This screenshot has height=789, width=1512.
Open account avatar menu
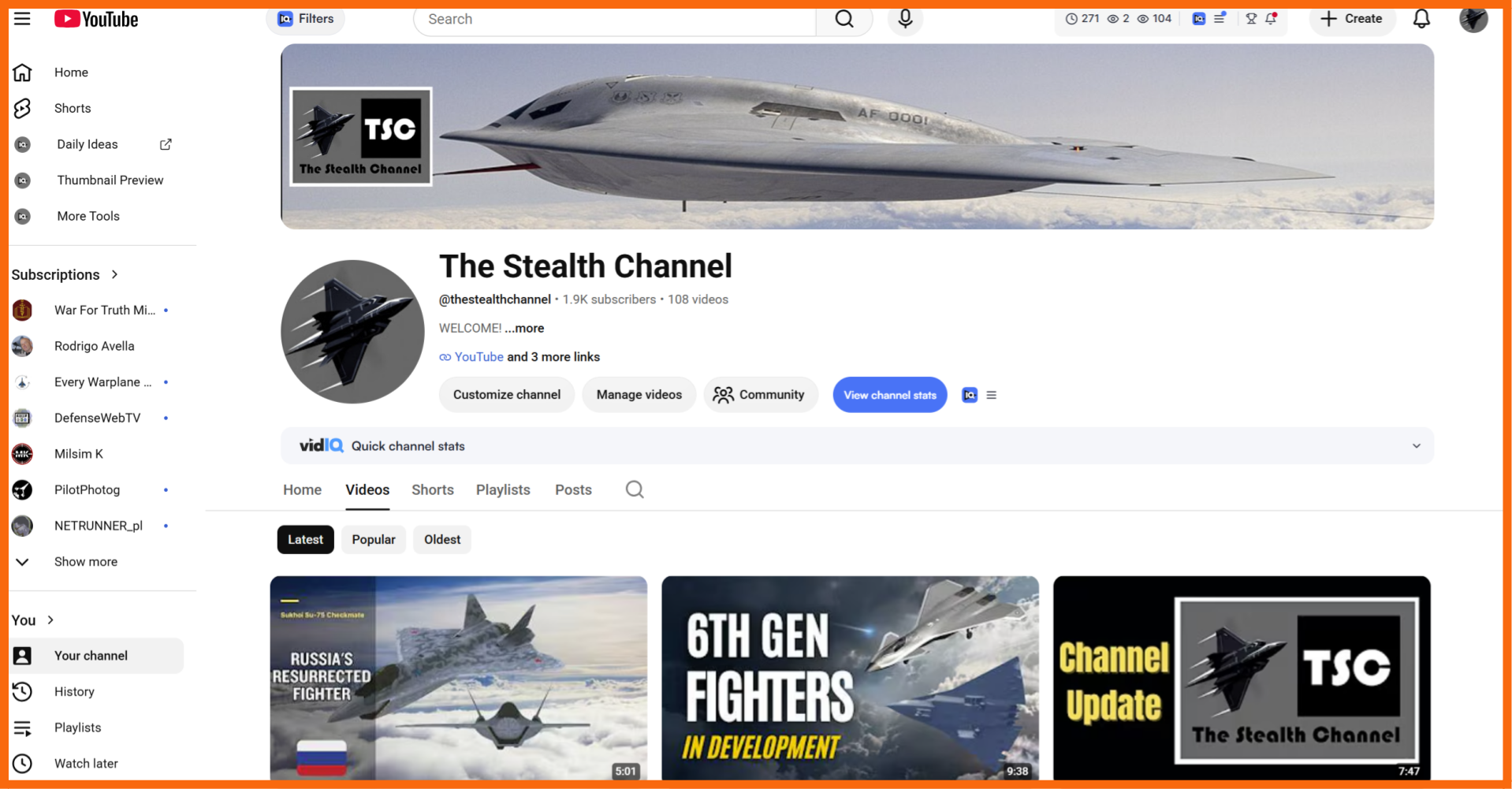pyautogui.click(x=1473, y=19)
